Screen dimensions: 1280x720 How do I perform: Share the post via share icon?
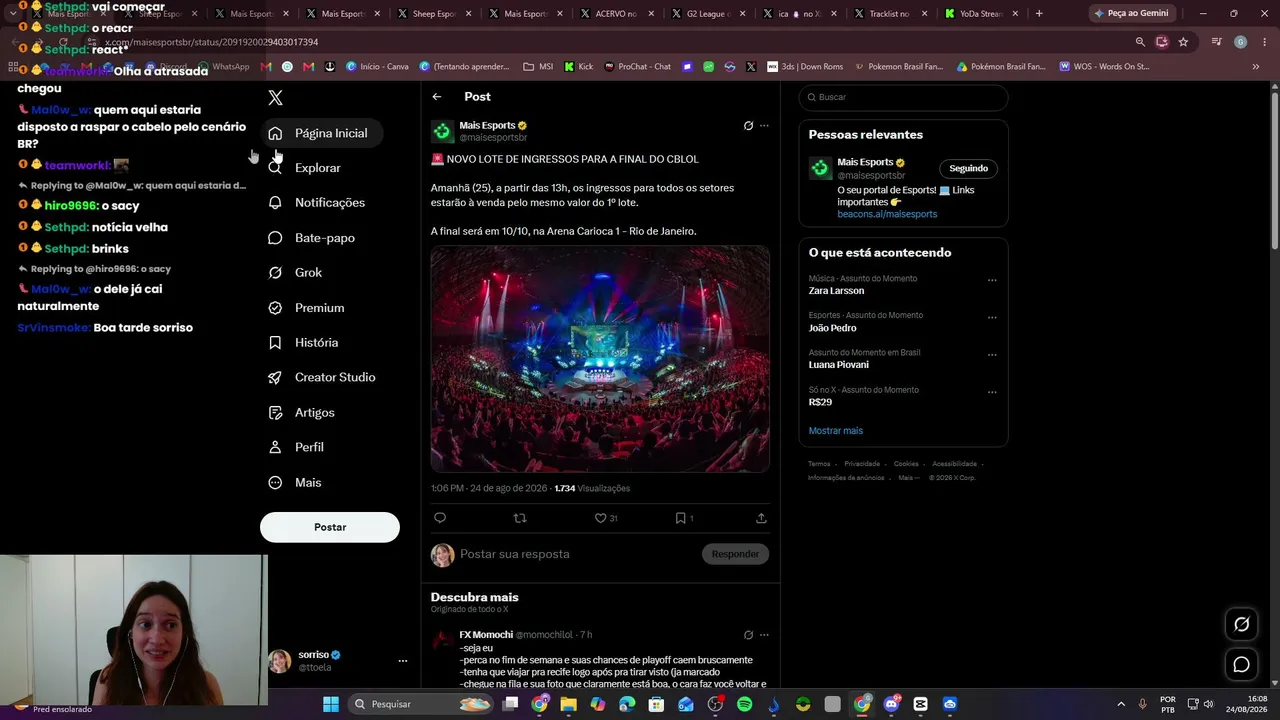point(761,518)
